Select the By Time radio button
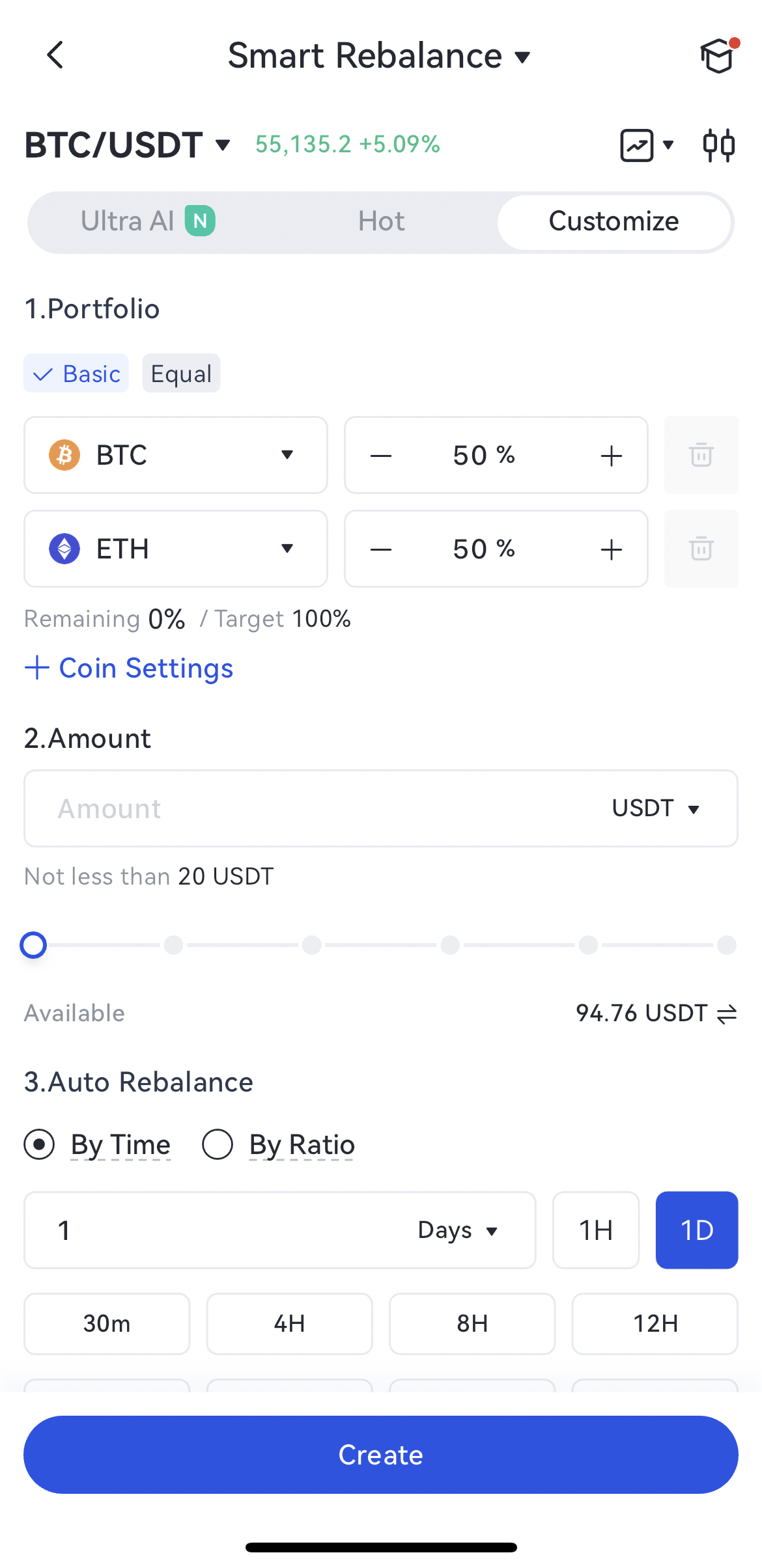Viewport: 762px width, 1568px height. tap(40, 1144)
